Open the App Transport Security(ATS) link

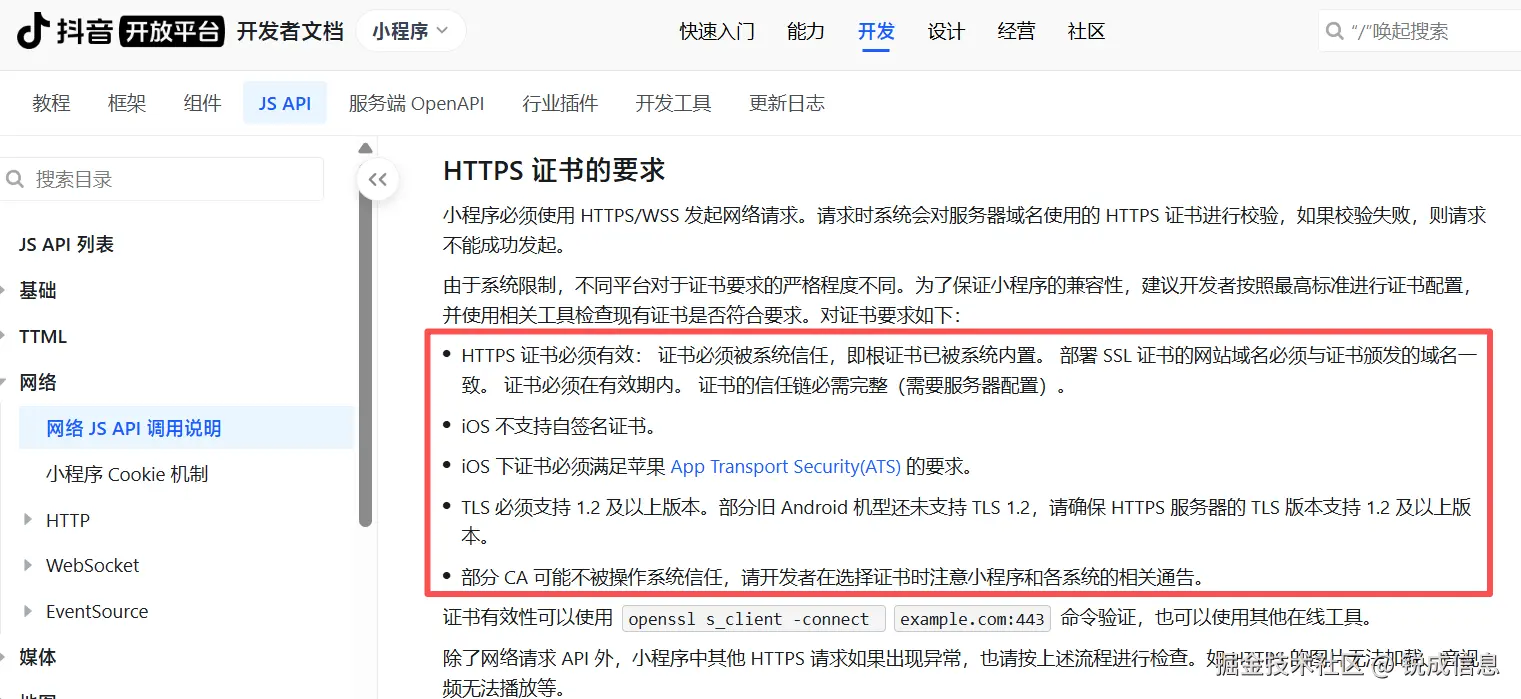tap(785, 466)
